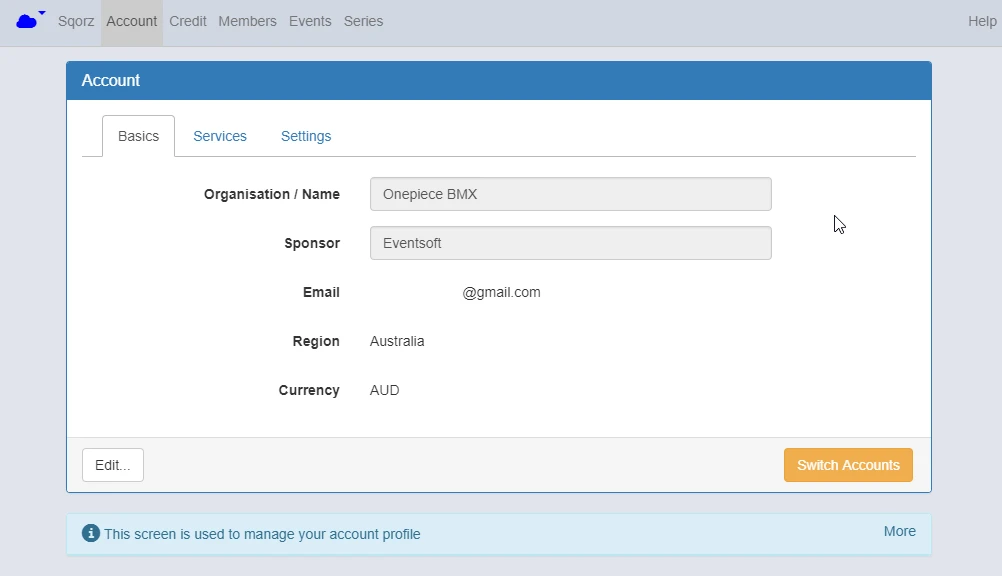1002x576 pixels.
Task: Click the Edit... button
Action: click(112, 465)
